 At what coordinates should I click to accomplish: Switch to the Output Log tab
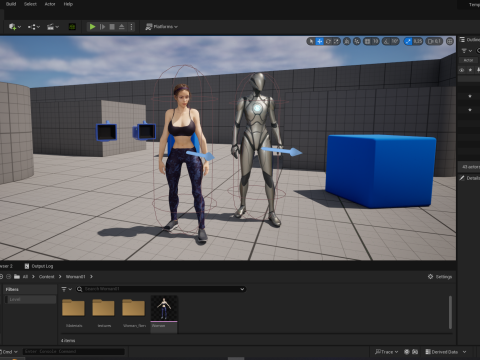click(39, 266)
